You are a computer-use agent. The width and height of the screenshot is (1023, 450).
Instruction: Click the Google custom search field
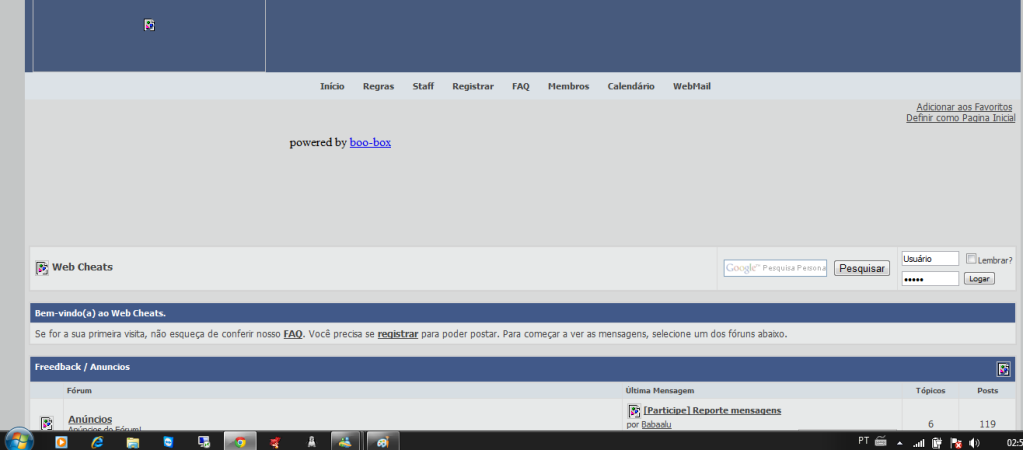775,268
